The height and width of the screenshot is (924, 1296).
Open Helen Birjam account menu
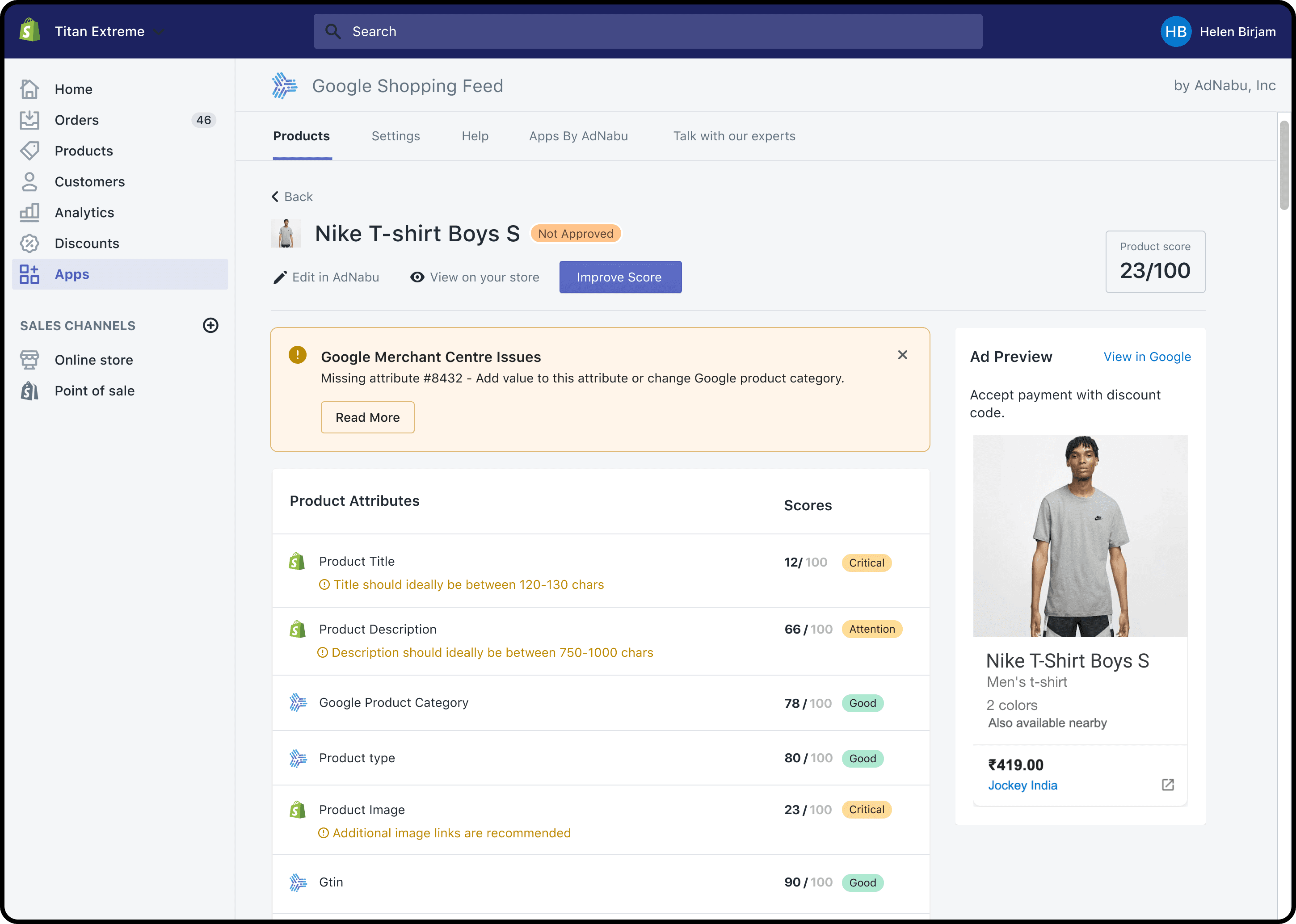click(x=1218, y=32)
